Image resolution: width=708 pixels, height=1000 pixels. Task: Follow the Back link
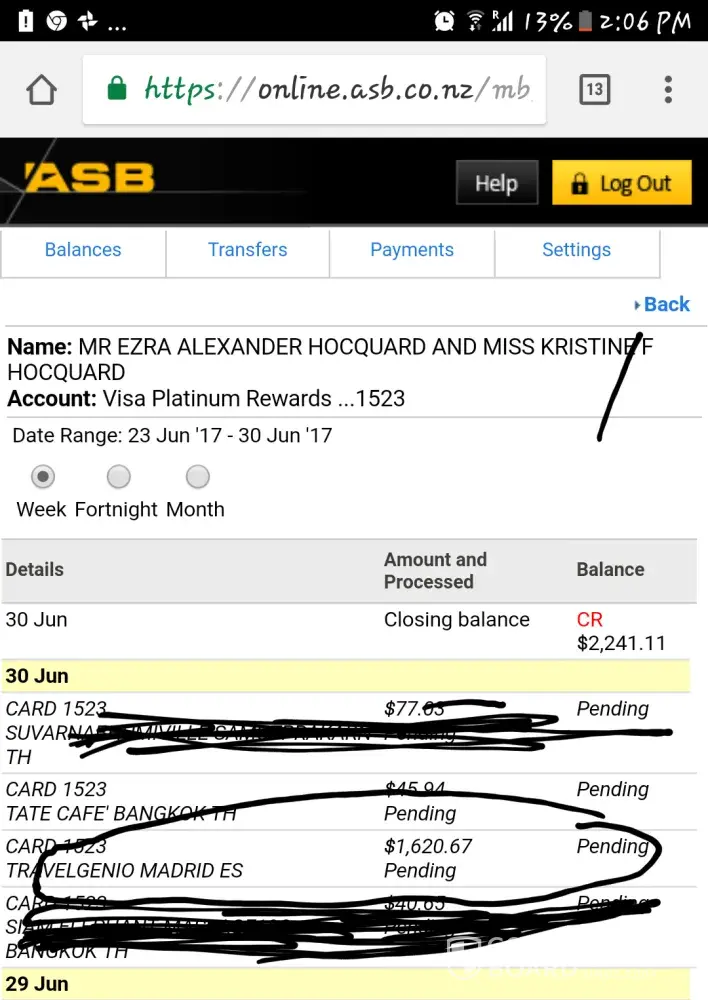click(x=662, y=304)
